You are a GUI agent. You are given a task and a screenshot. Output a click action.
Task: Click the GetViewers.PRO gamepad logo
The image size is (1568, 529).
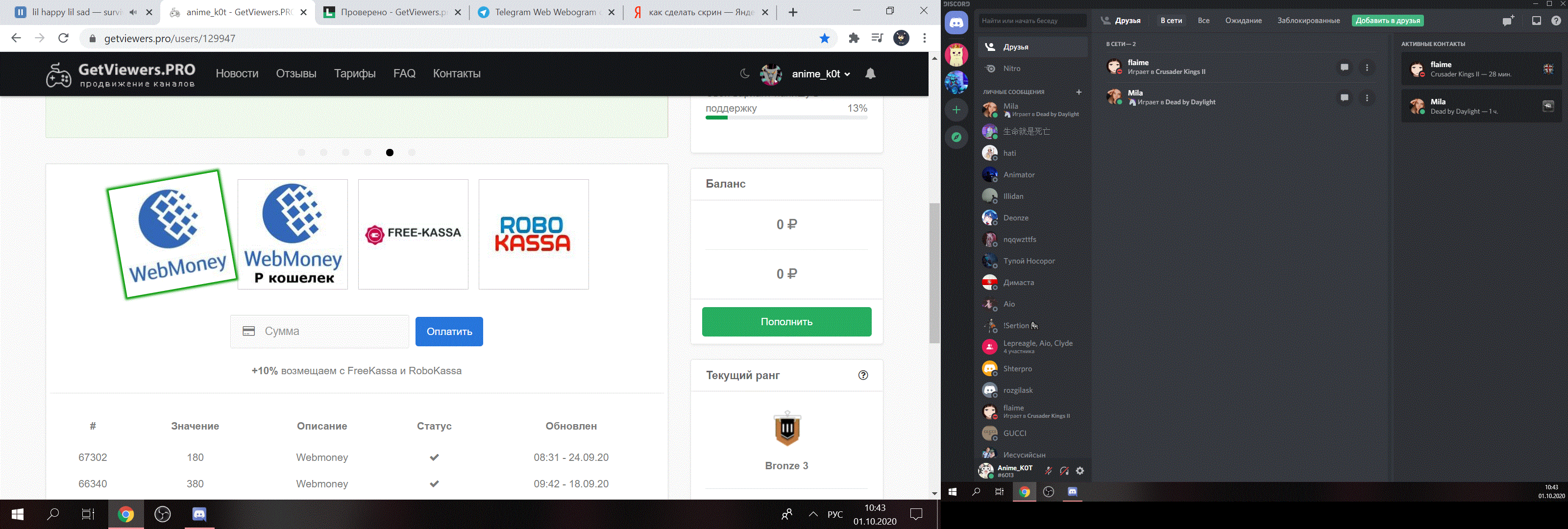point(59,75)
